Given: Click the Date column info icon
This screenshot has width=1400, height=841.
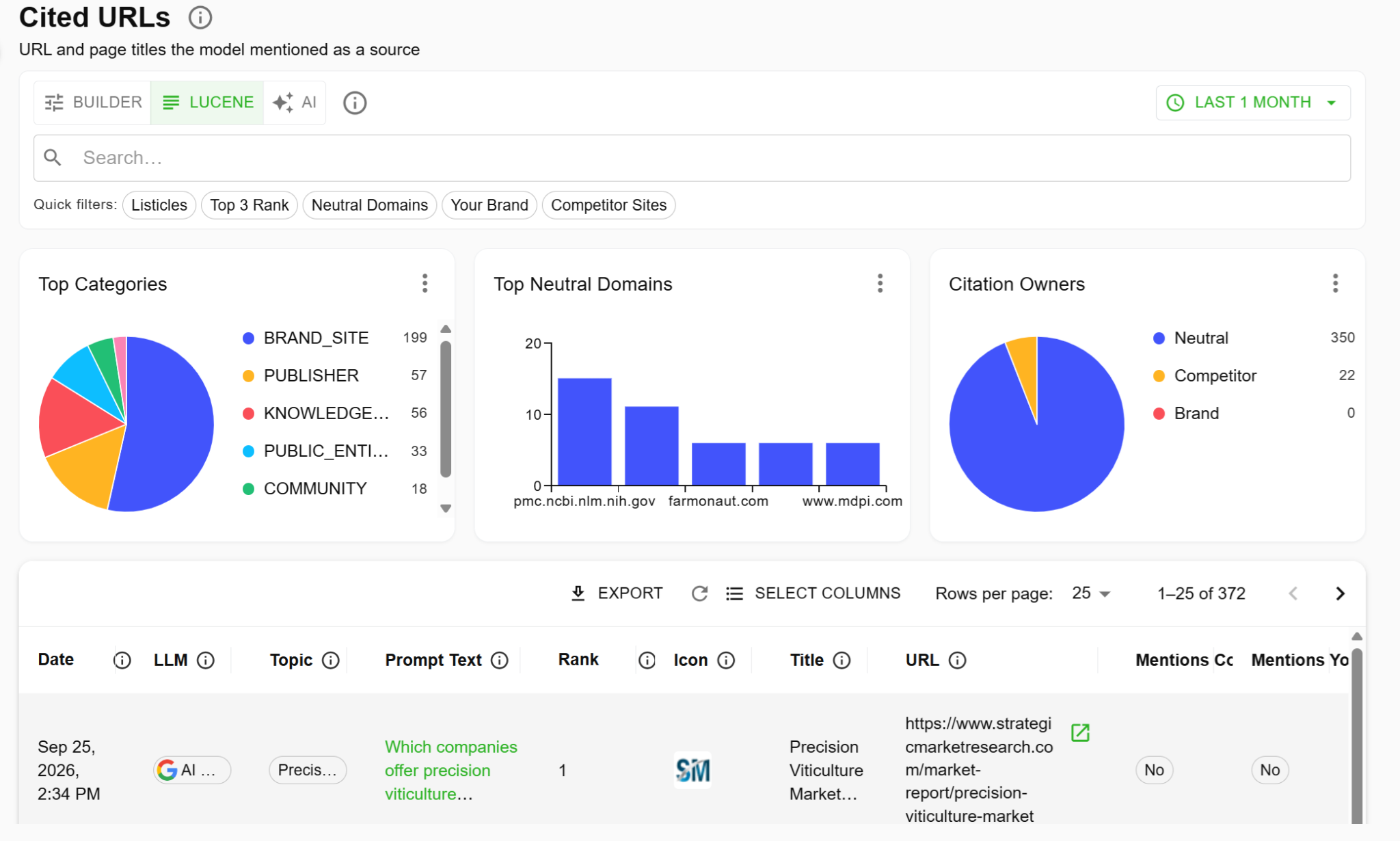Looking at the screenshot, I should [x=122, y=660].
